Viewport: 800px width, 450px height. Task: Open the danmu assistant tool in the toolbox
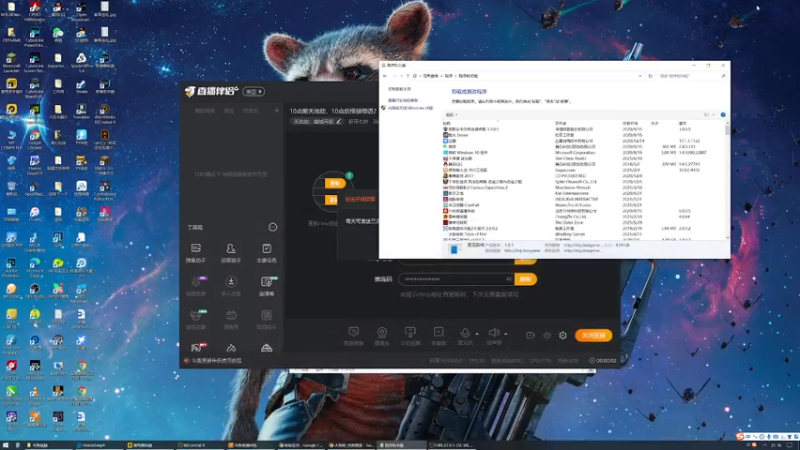click(195, 253)
